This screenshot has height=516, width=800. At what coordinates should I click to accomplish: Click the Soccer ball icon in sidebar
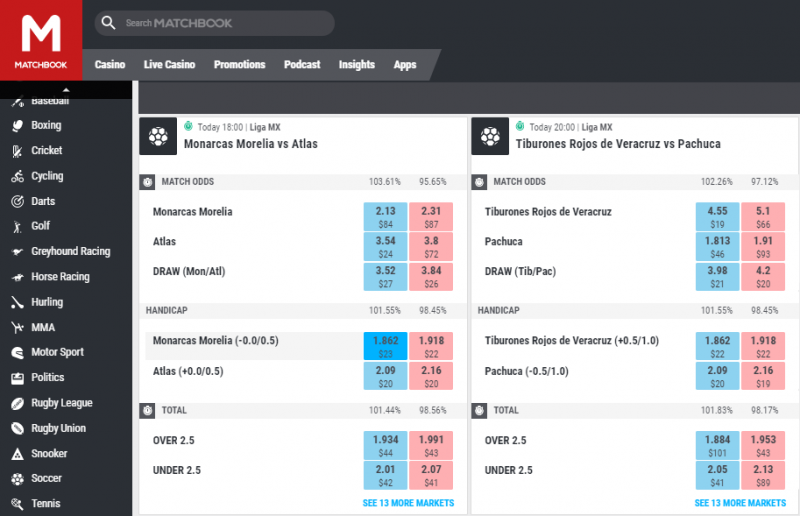pos(16,479)
